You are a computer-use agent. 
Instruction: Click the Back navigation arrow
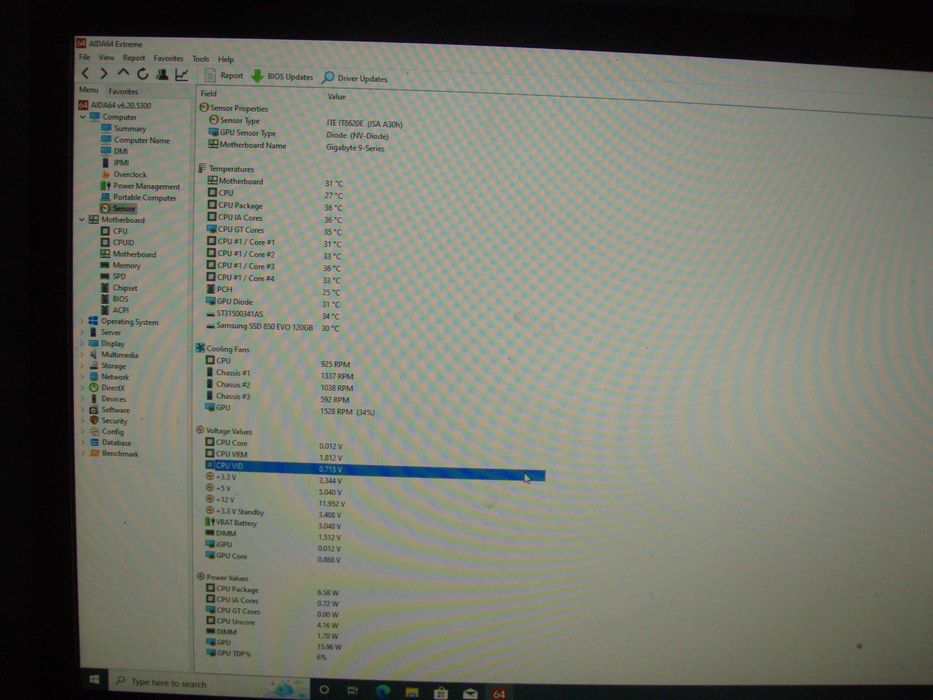coord(86,73)
